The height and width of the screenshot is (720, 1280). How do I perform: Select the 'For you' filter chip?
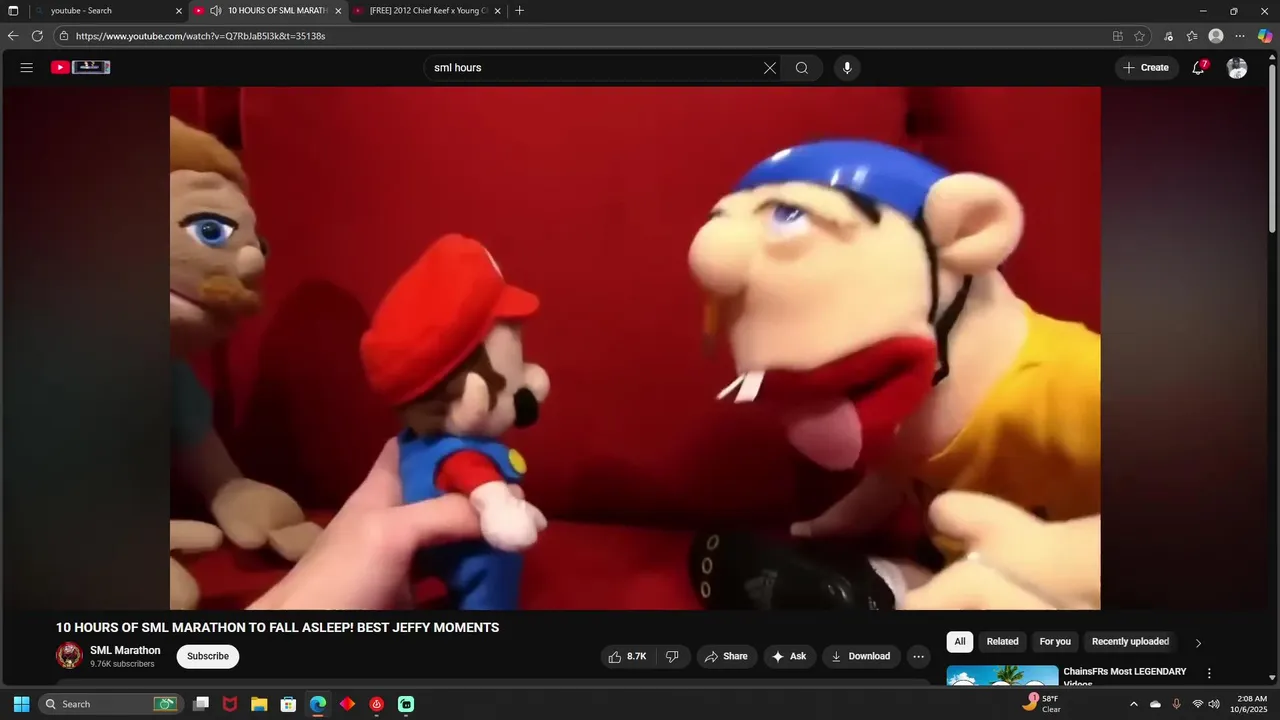click(x=1055, y=642)
